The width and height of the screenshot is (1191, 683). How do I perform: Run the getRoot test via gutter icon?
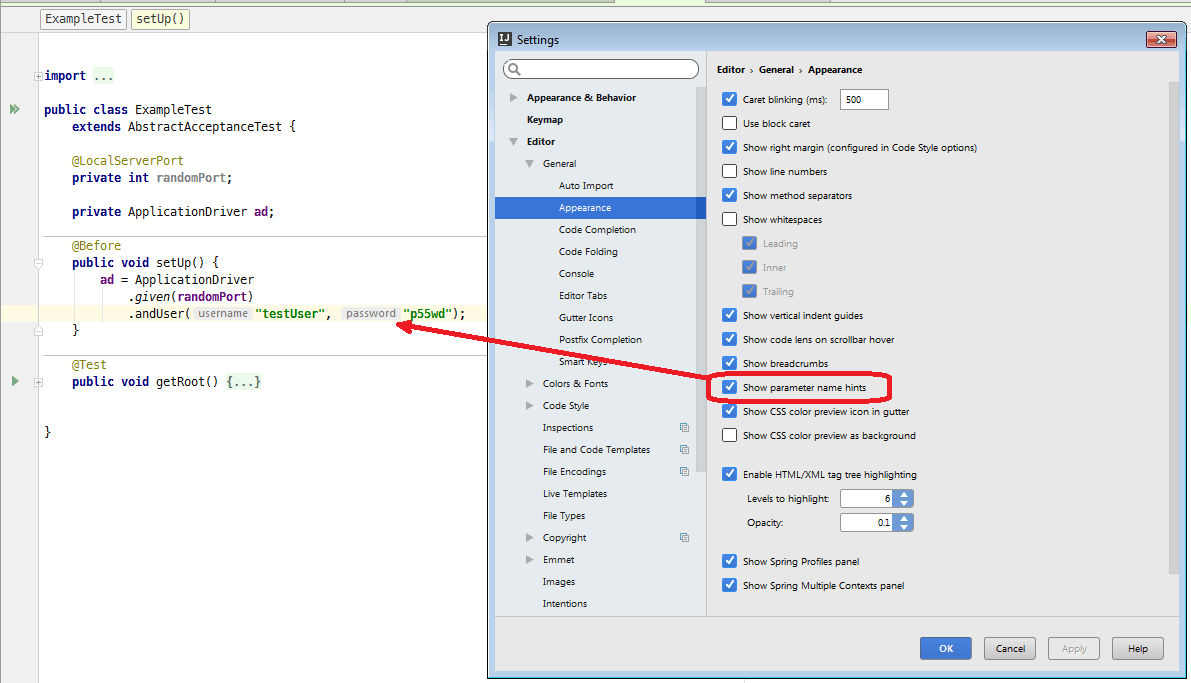click(x=14, y=381)
